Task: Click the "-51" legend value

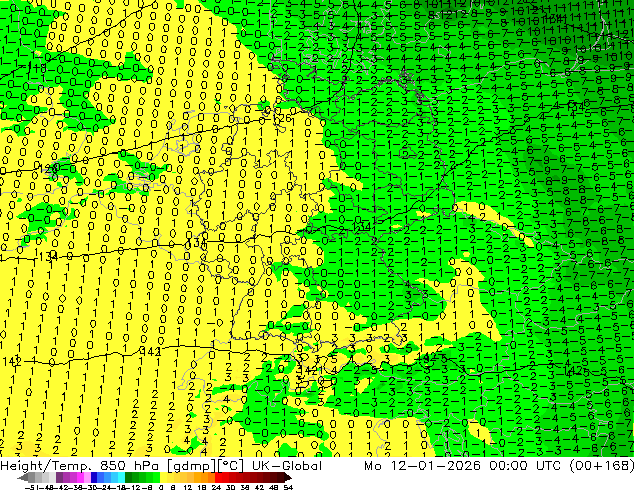Action: tap(31, 487)
